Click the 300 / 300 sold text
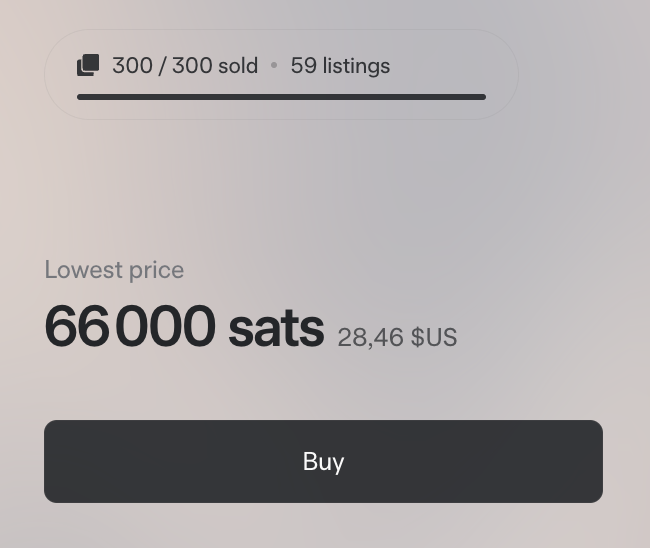 (x=185, y=65)
